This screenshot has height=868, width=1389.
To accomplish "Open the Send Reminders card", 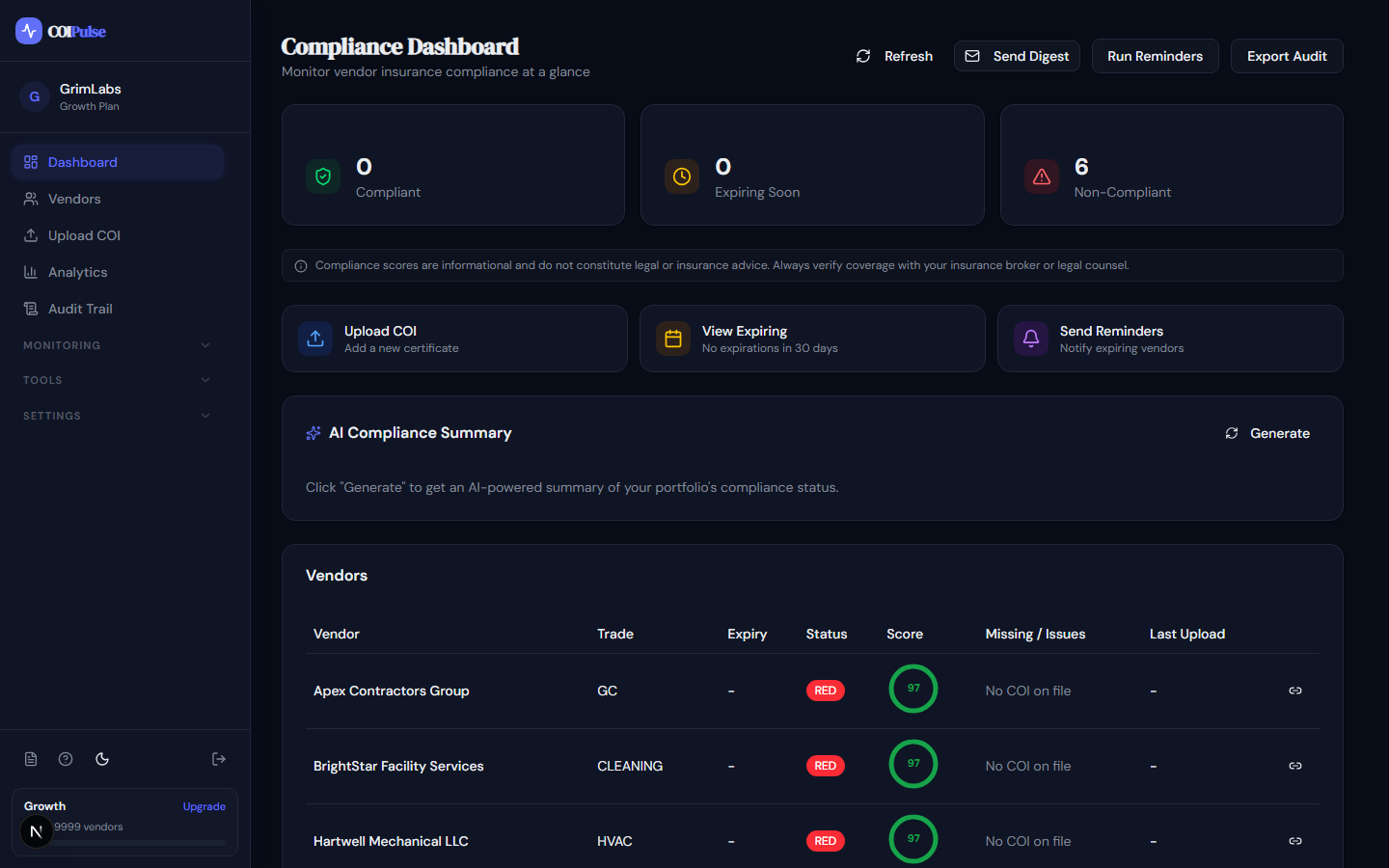I will (1170, 339).
